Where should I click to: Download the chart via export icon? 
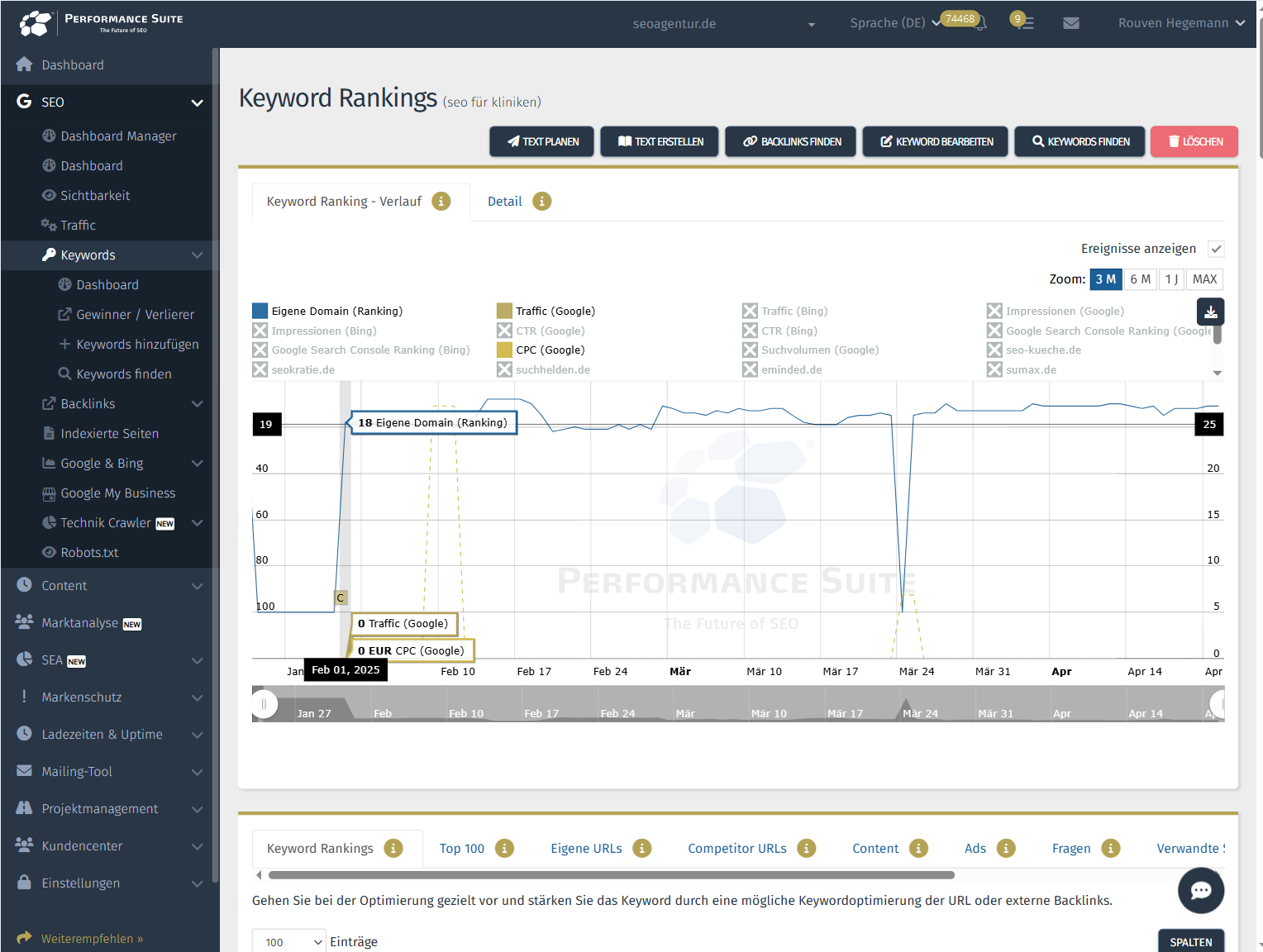point(1210,312)
